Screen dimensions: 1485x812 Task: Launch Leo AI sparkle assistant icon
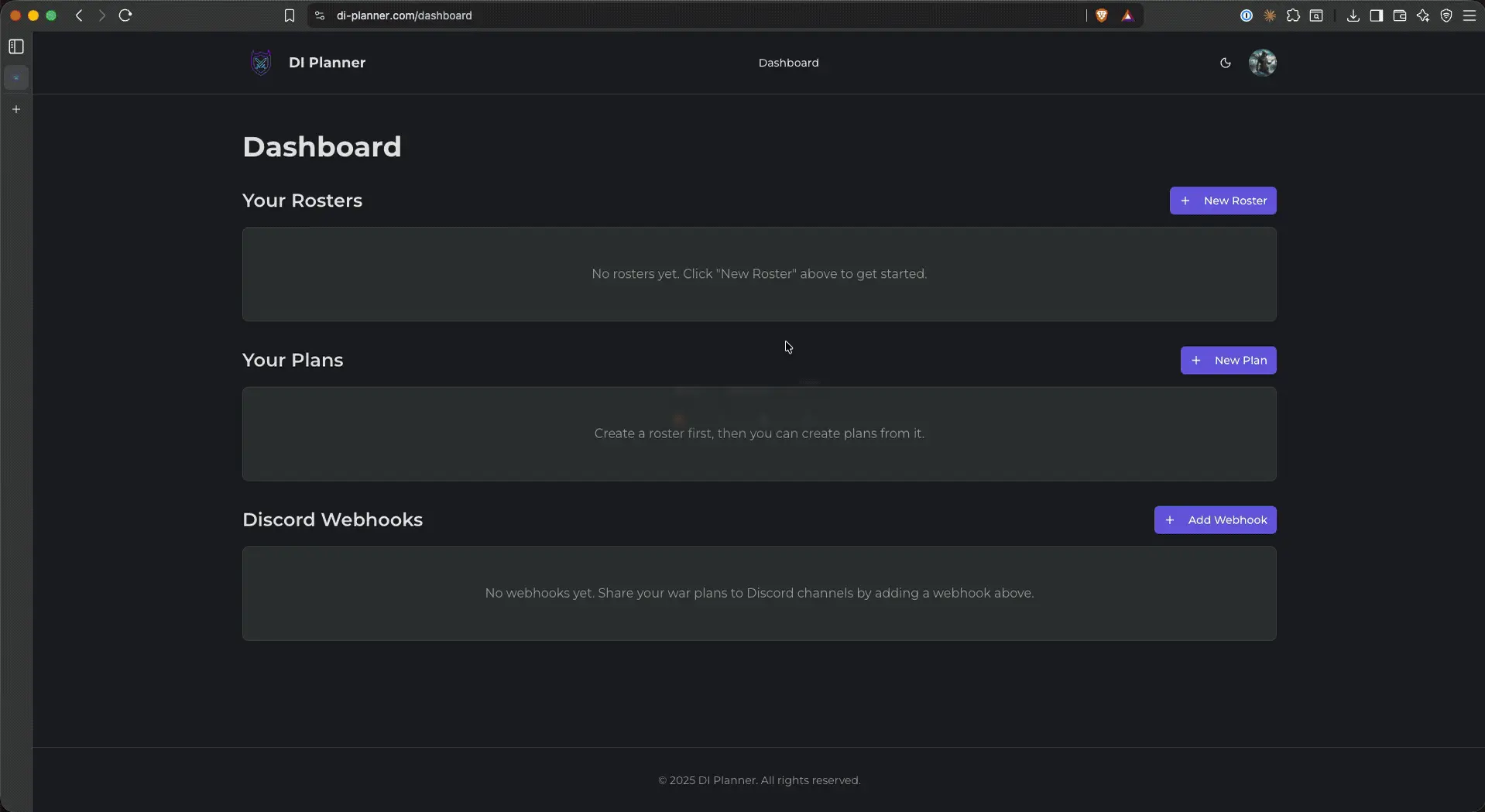1422,15
